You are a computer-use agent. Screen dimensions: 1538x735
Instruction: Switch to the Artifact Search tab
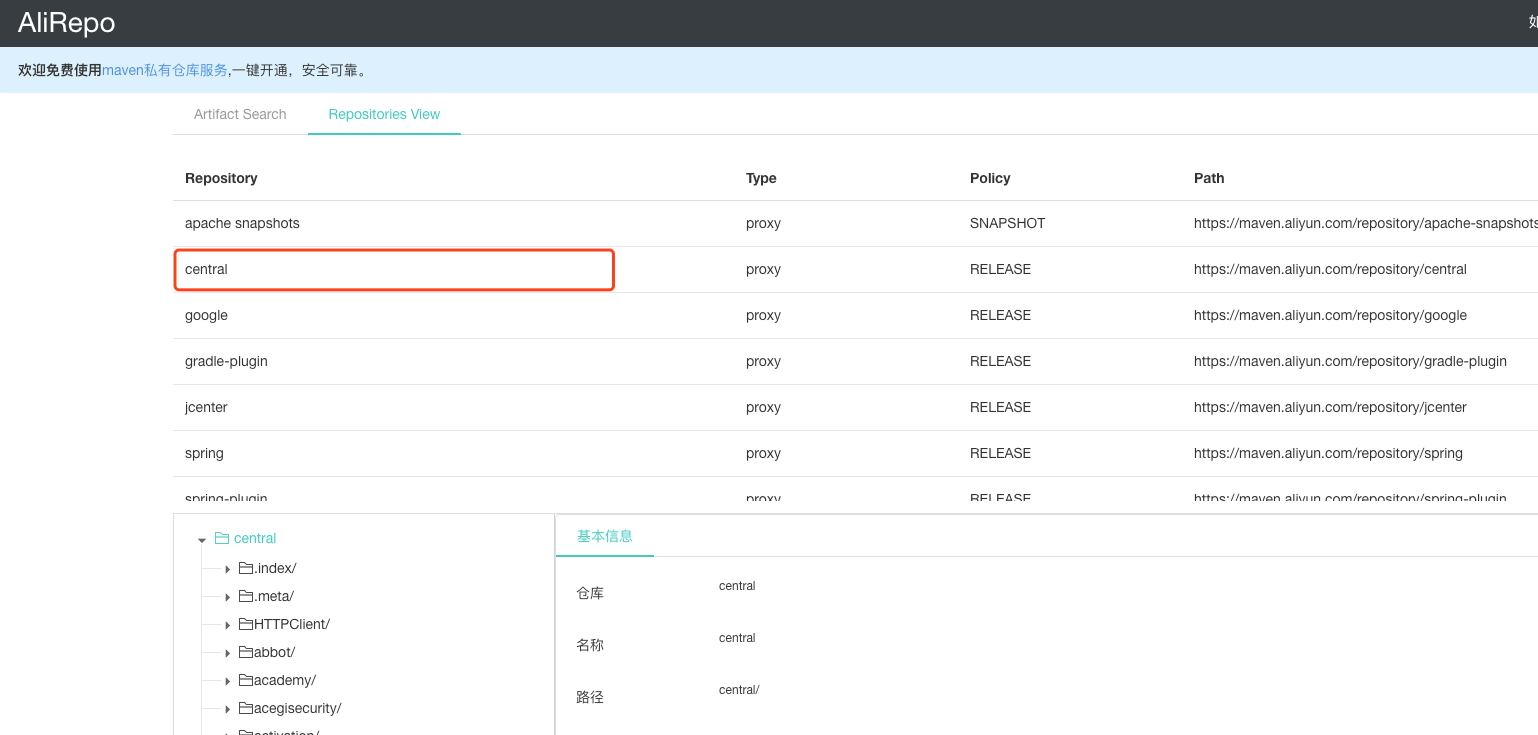pos(240,114)
